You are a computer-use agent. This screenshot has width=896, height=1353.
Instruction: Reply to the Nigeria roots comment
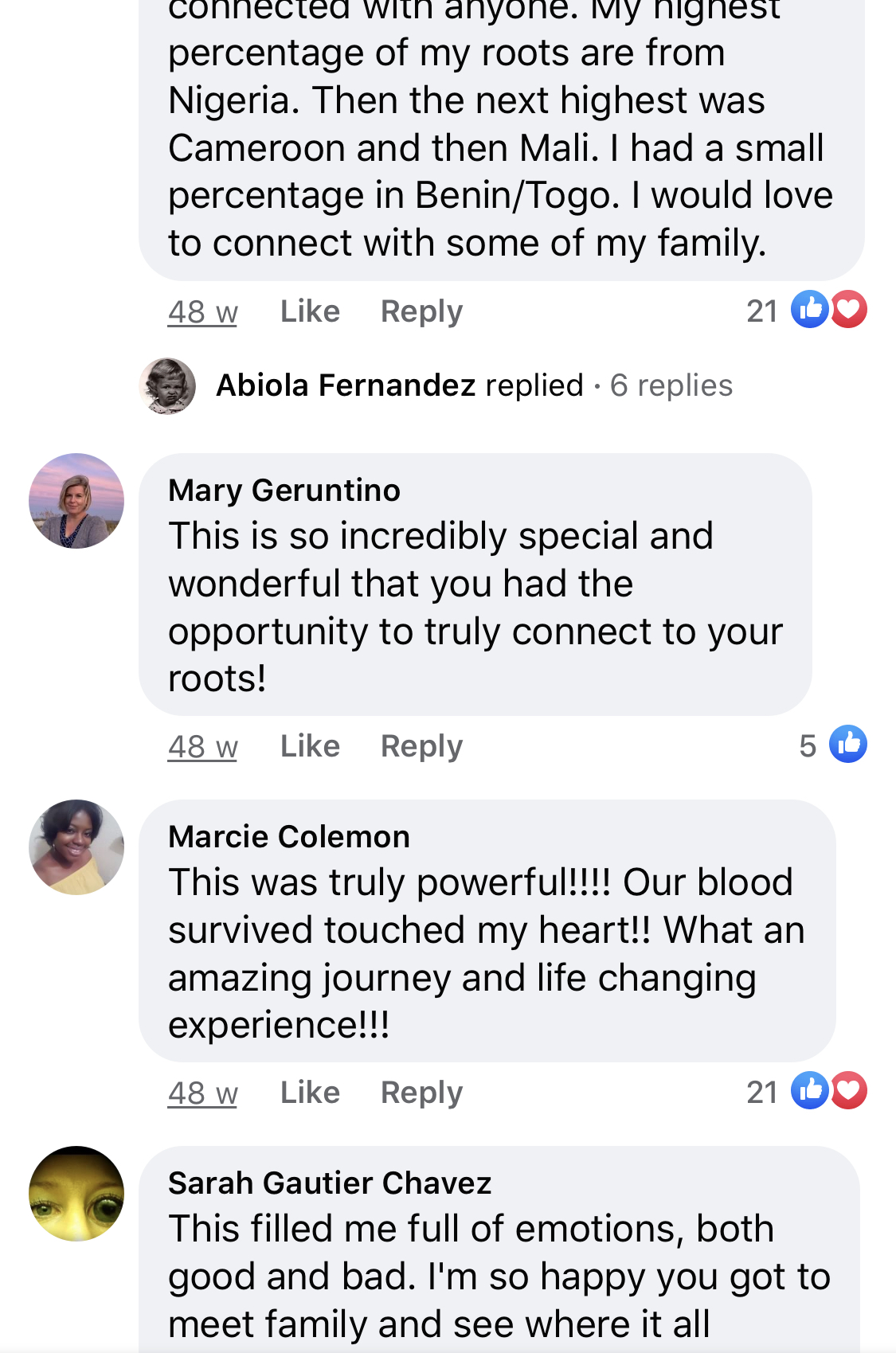coord(421,311)
